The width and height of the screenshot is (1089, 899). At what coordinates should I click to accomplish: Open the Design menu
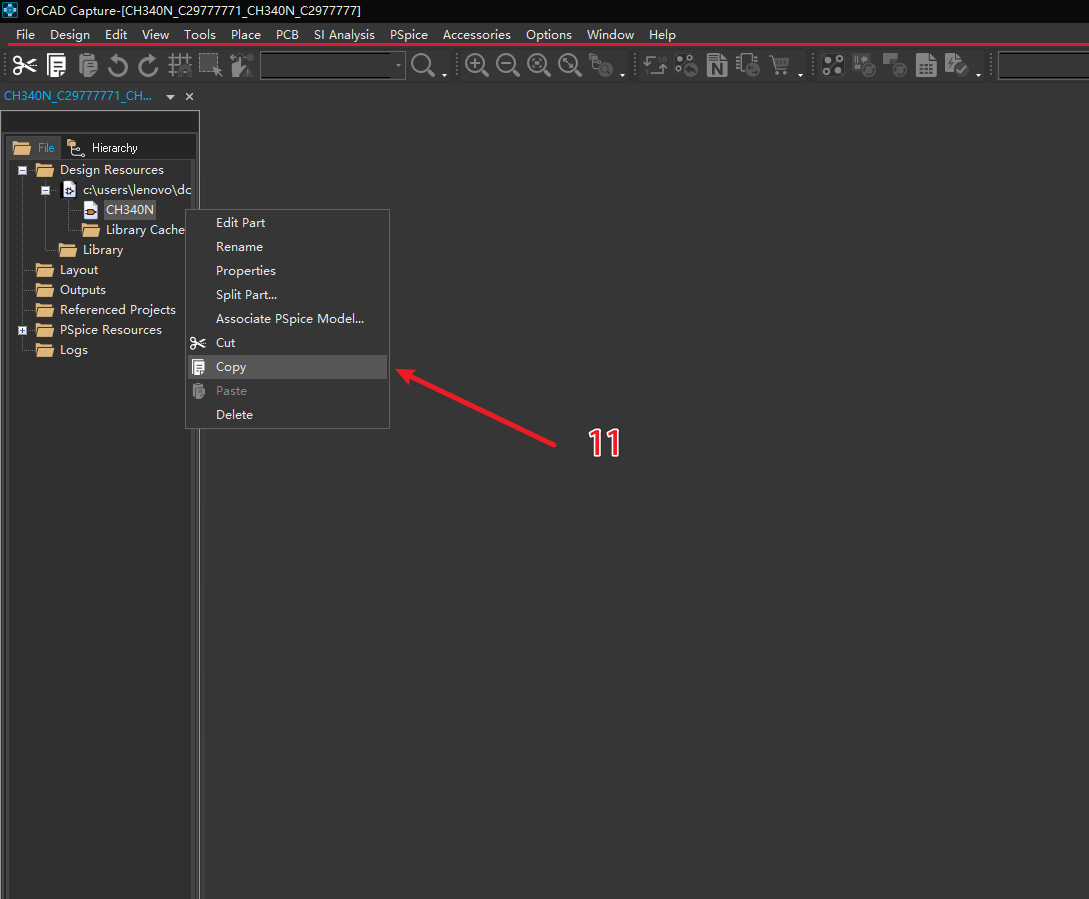pyautogui.click(x=69, y=34)
